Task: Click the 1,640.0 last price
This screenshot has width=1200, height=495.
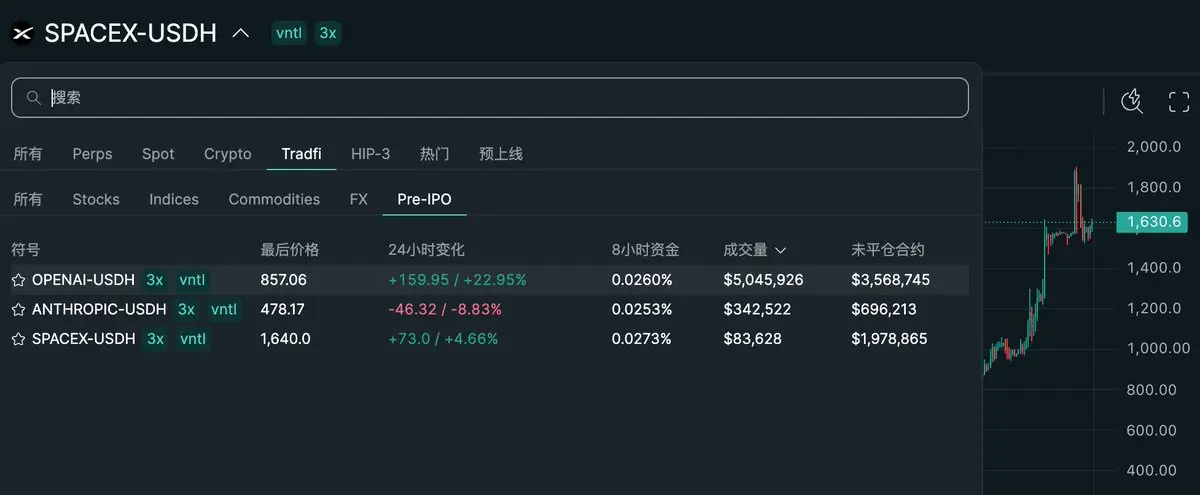Action: [286, 339]
